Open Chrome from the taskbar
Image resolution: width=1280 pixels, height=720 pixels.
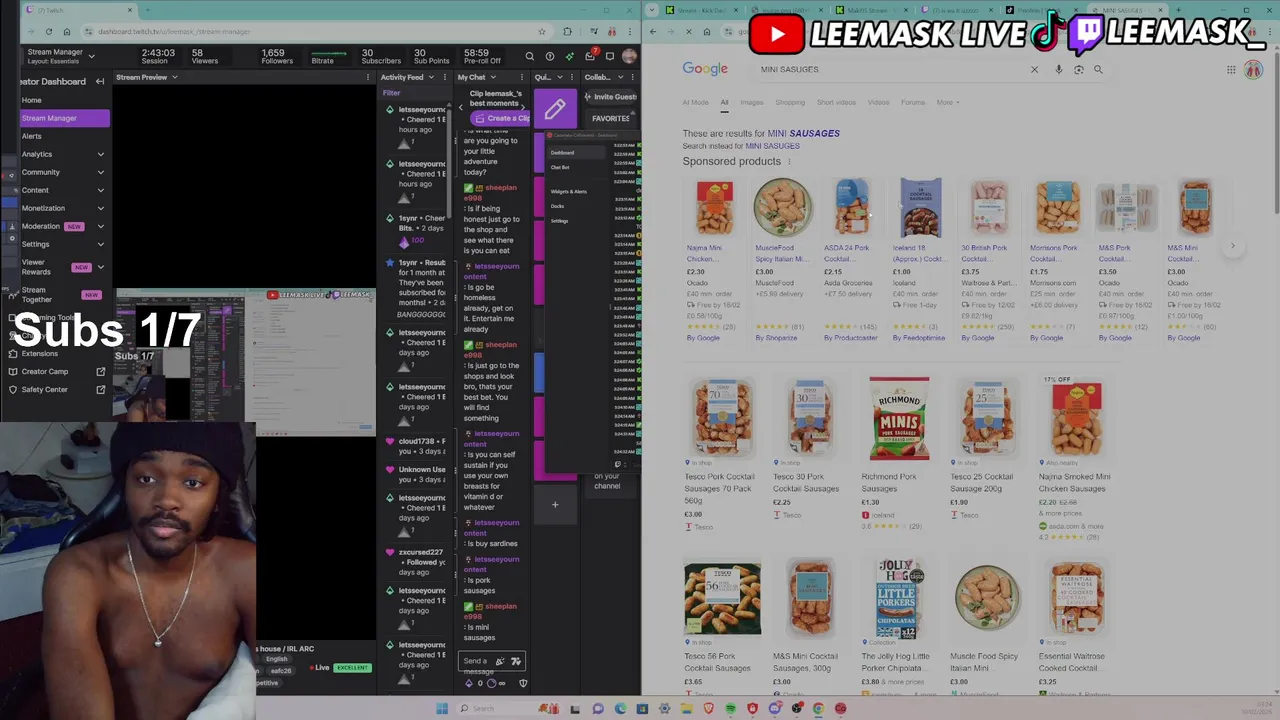pos(818,708)
